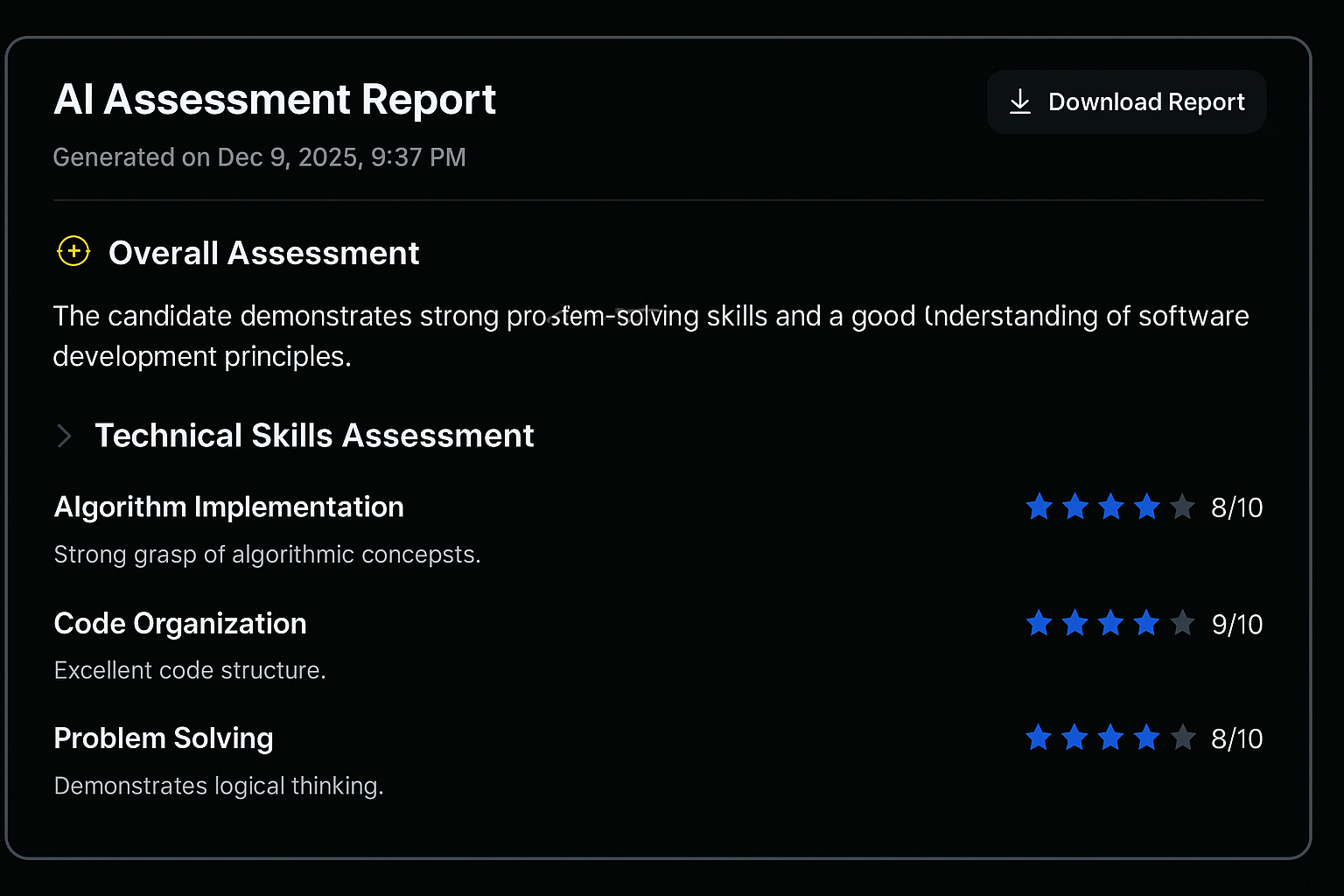1344x896 pixels.
Task: Click the fifth gray star for Algorithm Implementation
Action: pyautogui.click(x=1182, y=507)
